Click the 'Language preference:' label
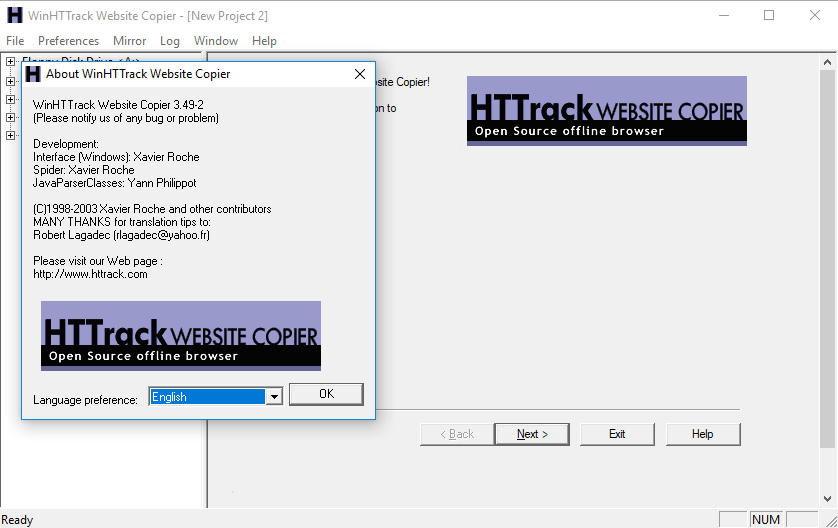838x528 pixels. point(86,400)
